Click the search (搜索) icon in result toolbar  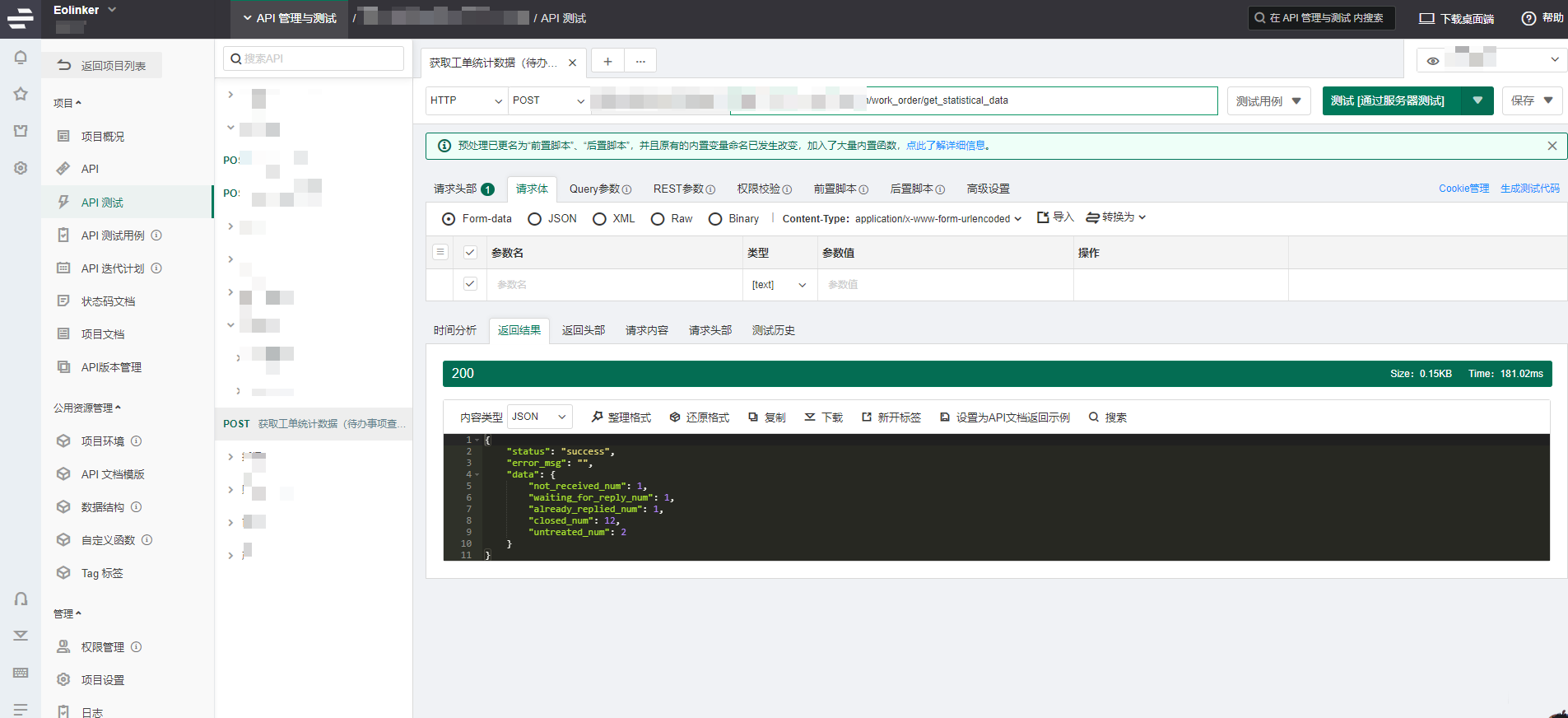point(1094,417)
